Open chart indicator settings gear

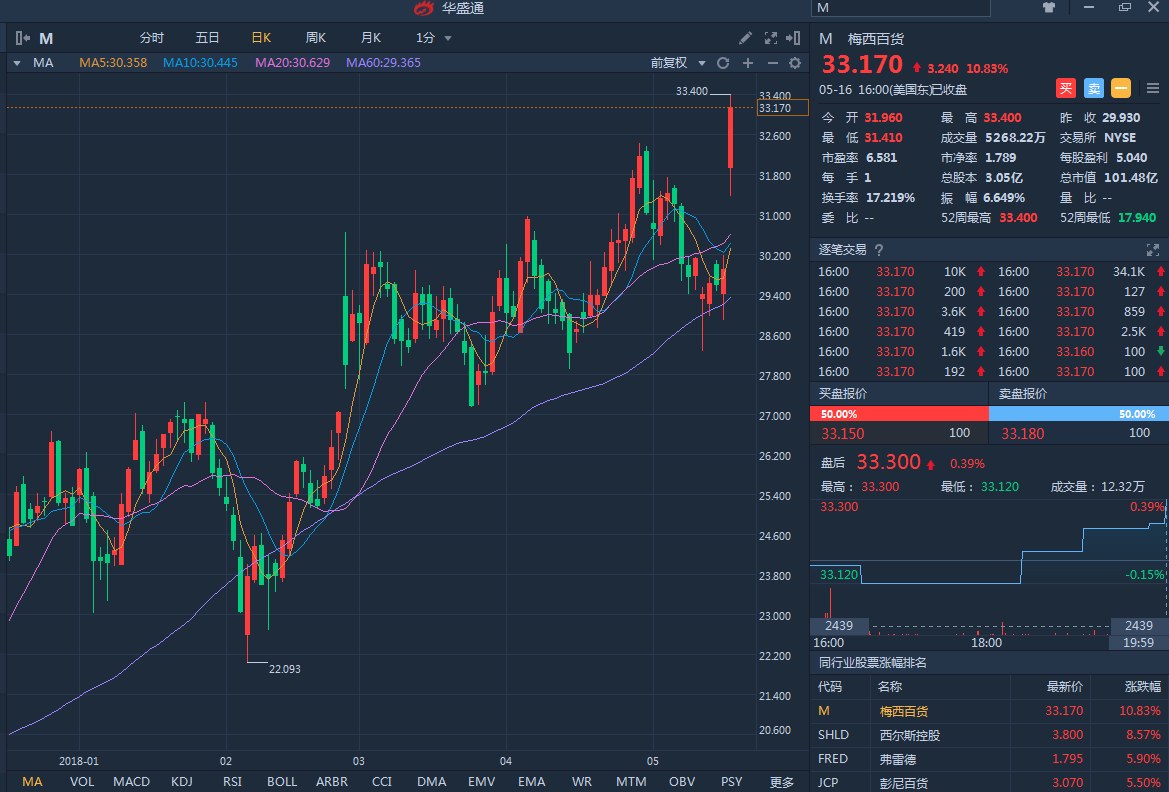[x=795, y=63]
